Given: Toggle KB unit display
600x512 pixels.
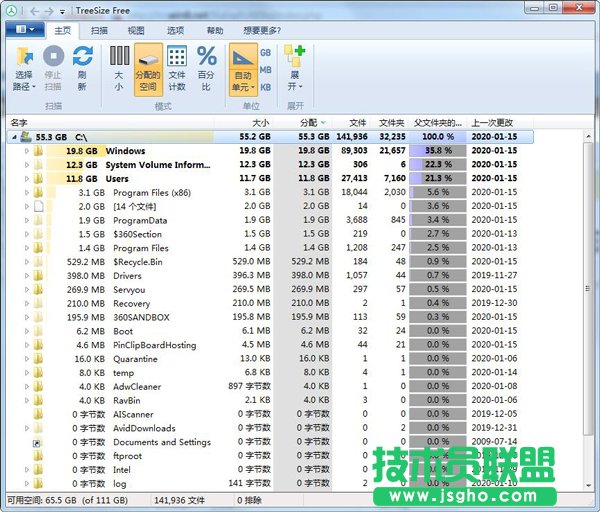Looking at the screenshot, I should (x=266, y=88).
